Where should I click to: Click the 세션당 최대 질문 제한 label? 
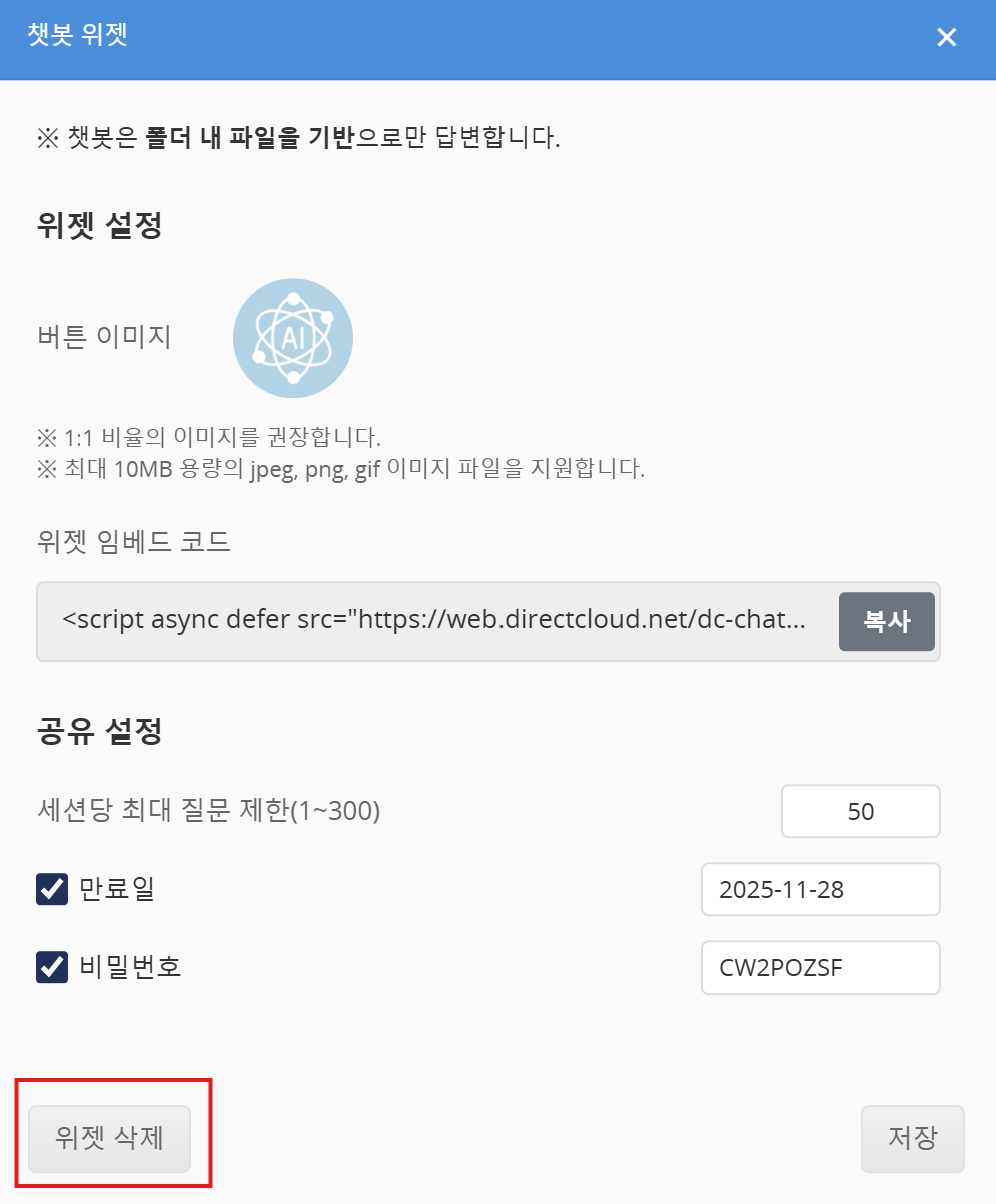[208, 811]
